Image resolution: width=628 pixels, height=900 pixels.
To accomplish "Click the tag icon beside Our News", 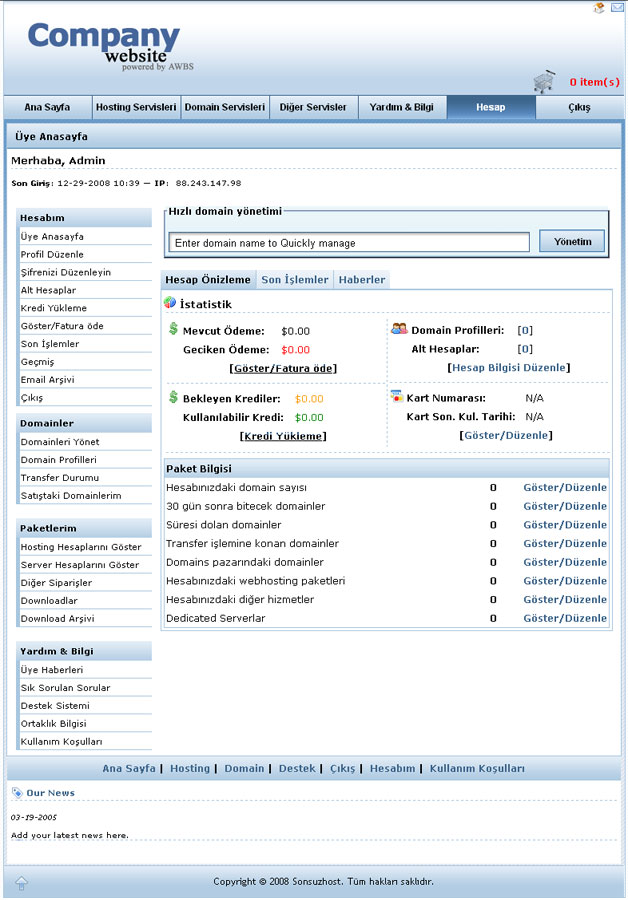I will (x=17, y=792).
